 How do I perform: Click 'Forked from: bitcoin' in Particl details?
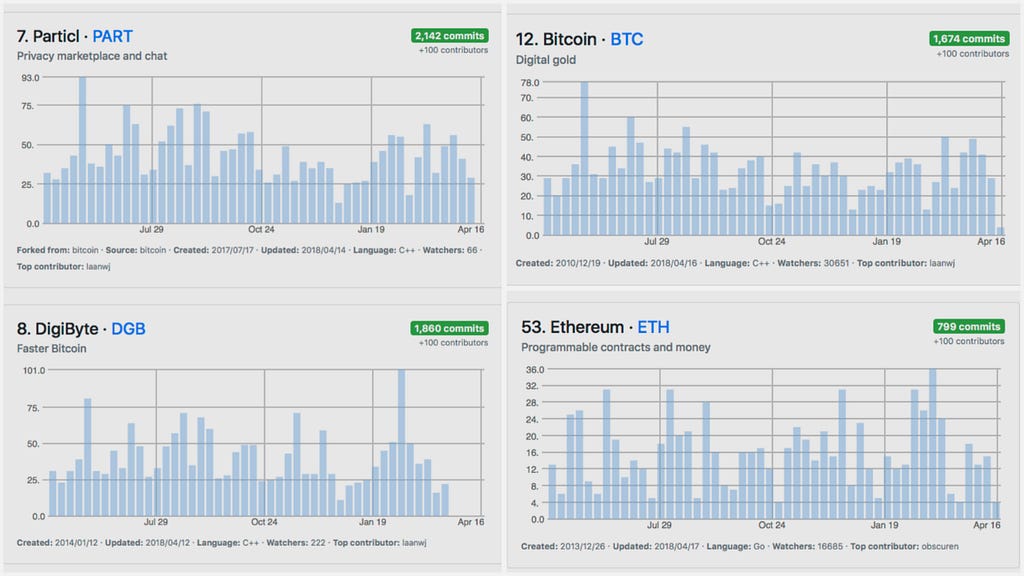click(x=57, y=250)
